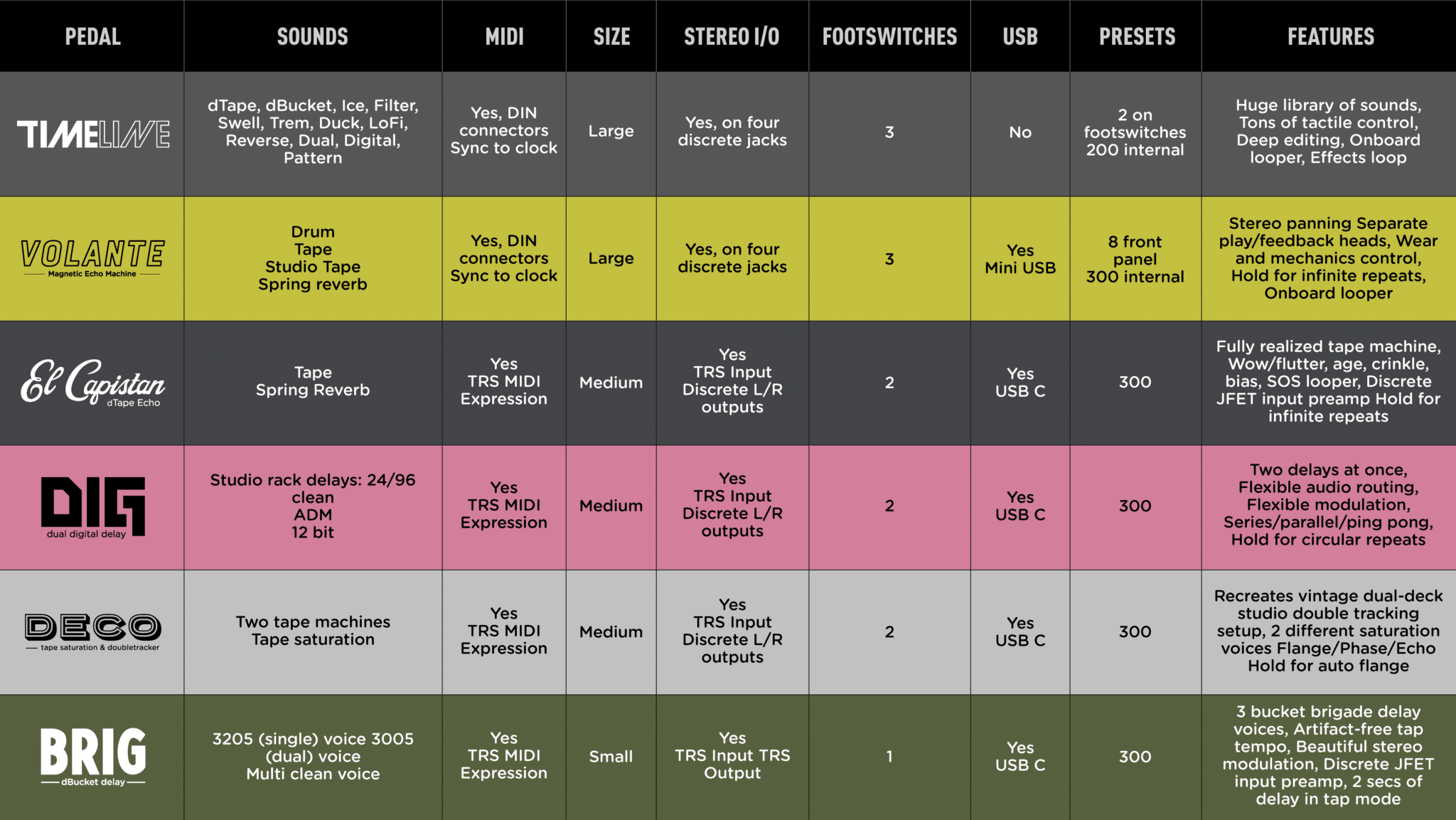1456x820 pixels.
Task: Click the Volante Magnetic Echo Machine logo
Action: [x=92, y=257]
